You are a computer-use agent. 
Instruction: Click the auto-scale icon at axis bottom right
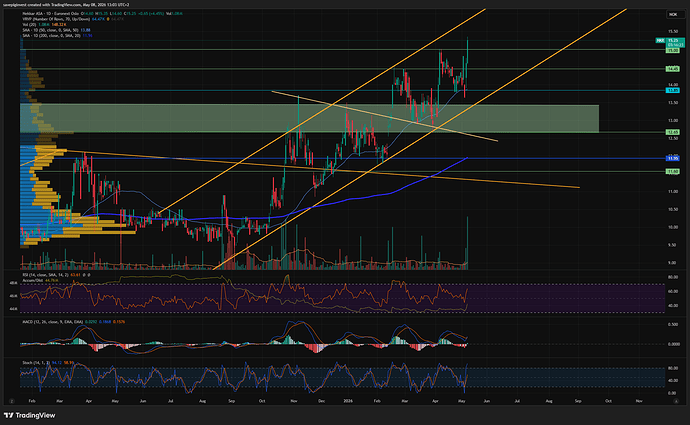676,401
